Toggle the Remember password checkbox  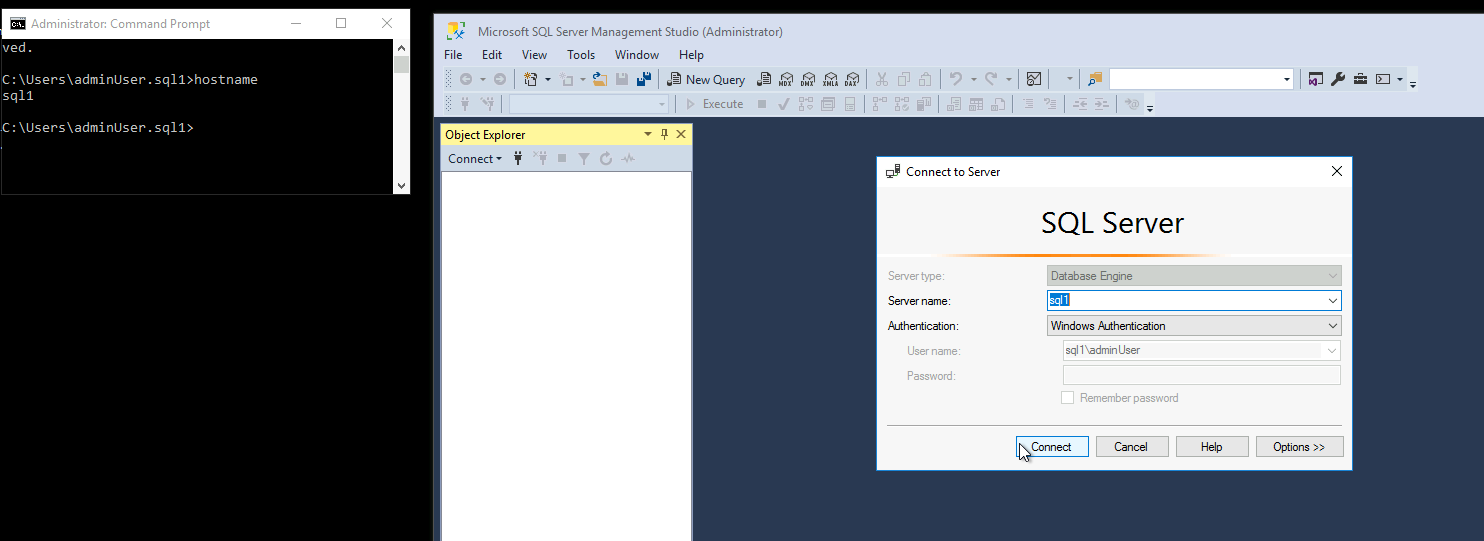pyautogui.click(x=1068, y=398)
